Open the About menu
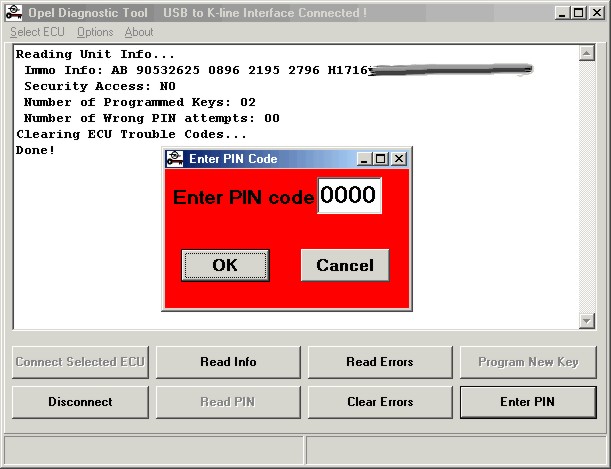 [x=139, y=32]
